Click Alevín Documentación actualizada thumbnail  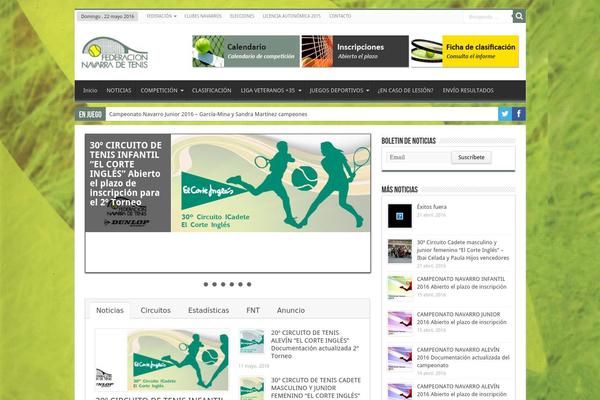[399, 358]
